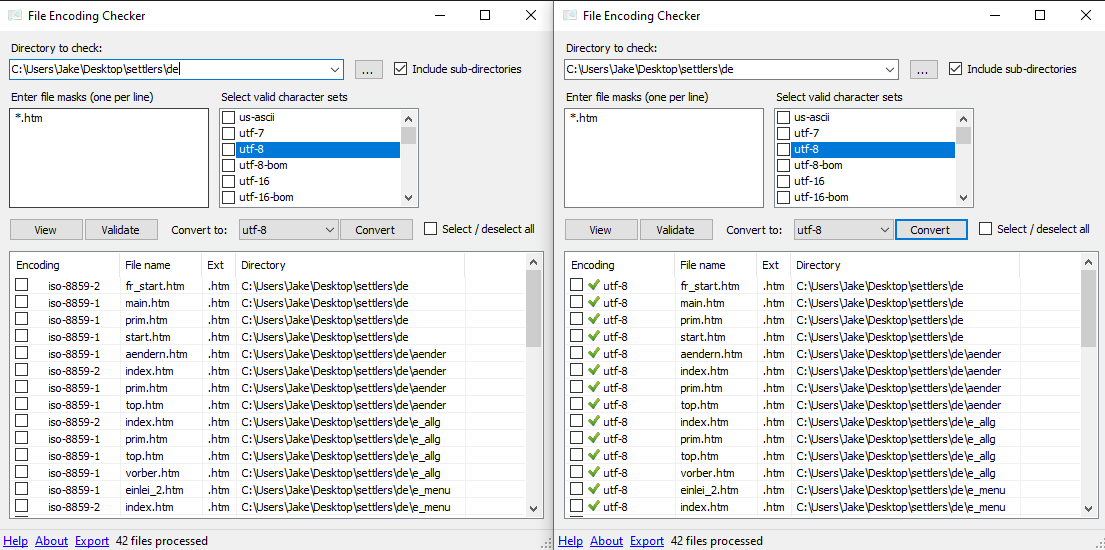The image size is (1105, 550).
Task: Click right window's file list scrollbar thumb
Action: pos(1089,309)
